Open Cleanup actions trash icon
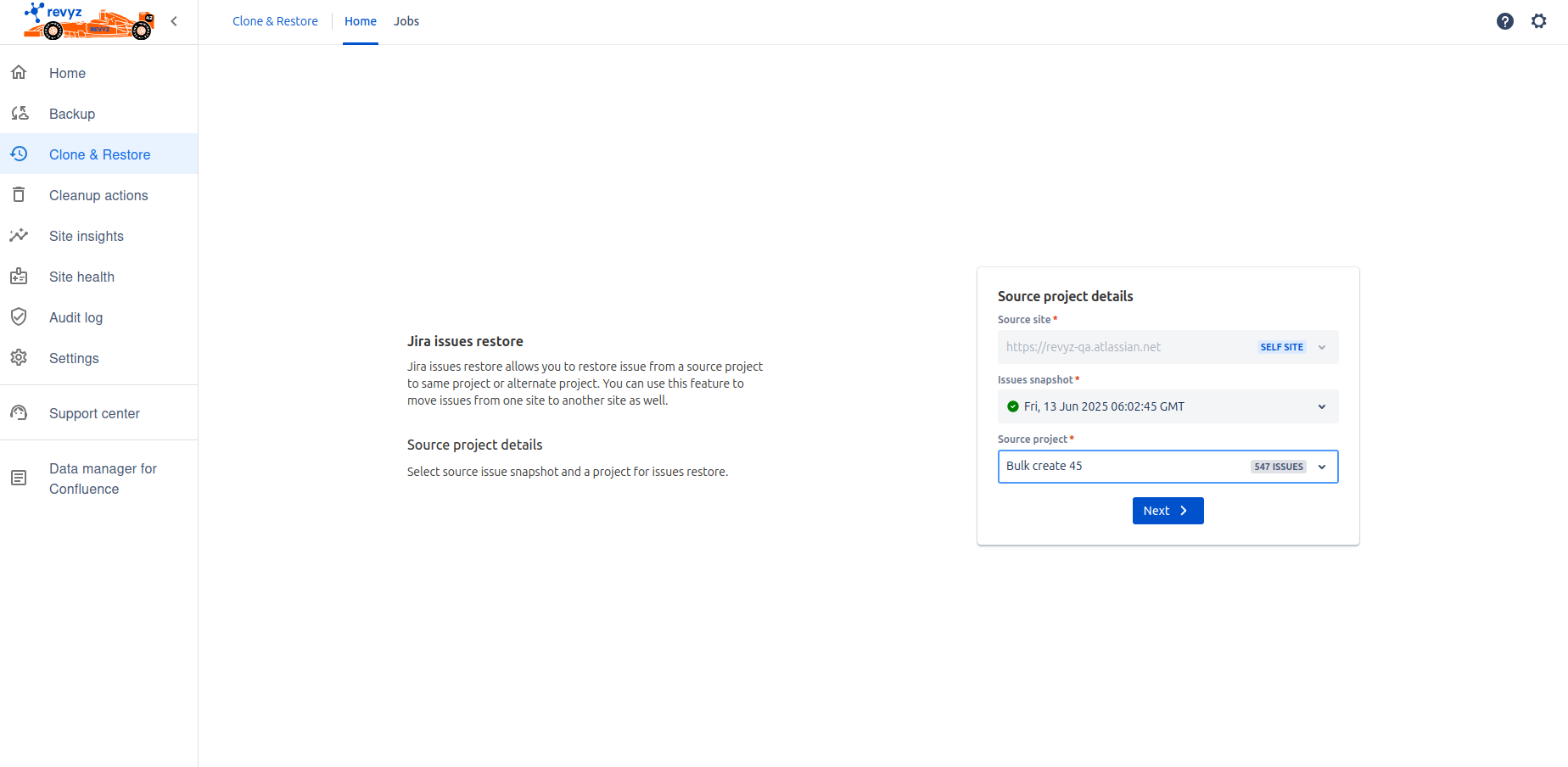The image size is (1568, 767). (19, 195)
